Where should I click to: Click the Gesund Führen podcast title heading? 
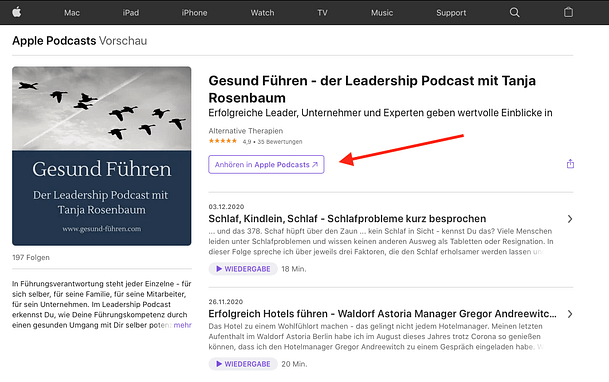(x=372, y=89)
